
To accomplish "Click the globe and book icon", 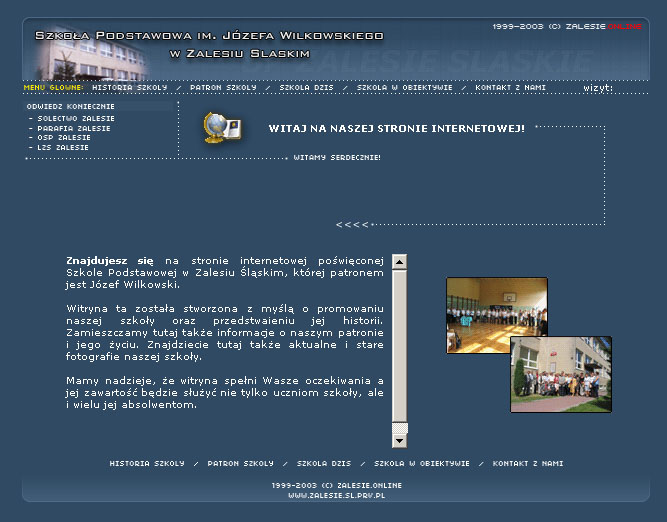I will pyautogui.click(x=223, y=127).
